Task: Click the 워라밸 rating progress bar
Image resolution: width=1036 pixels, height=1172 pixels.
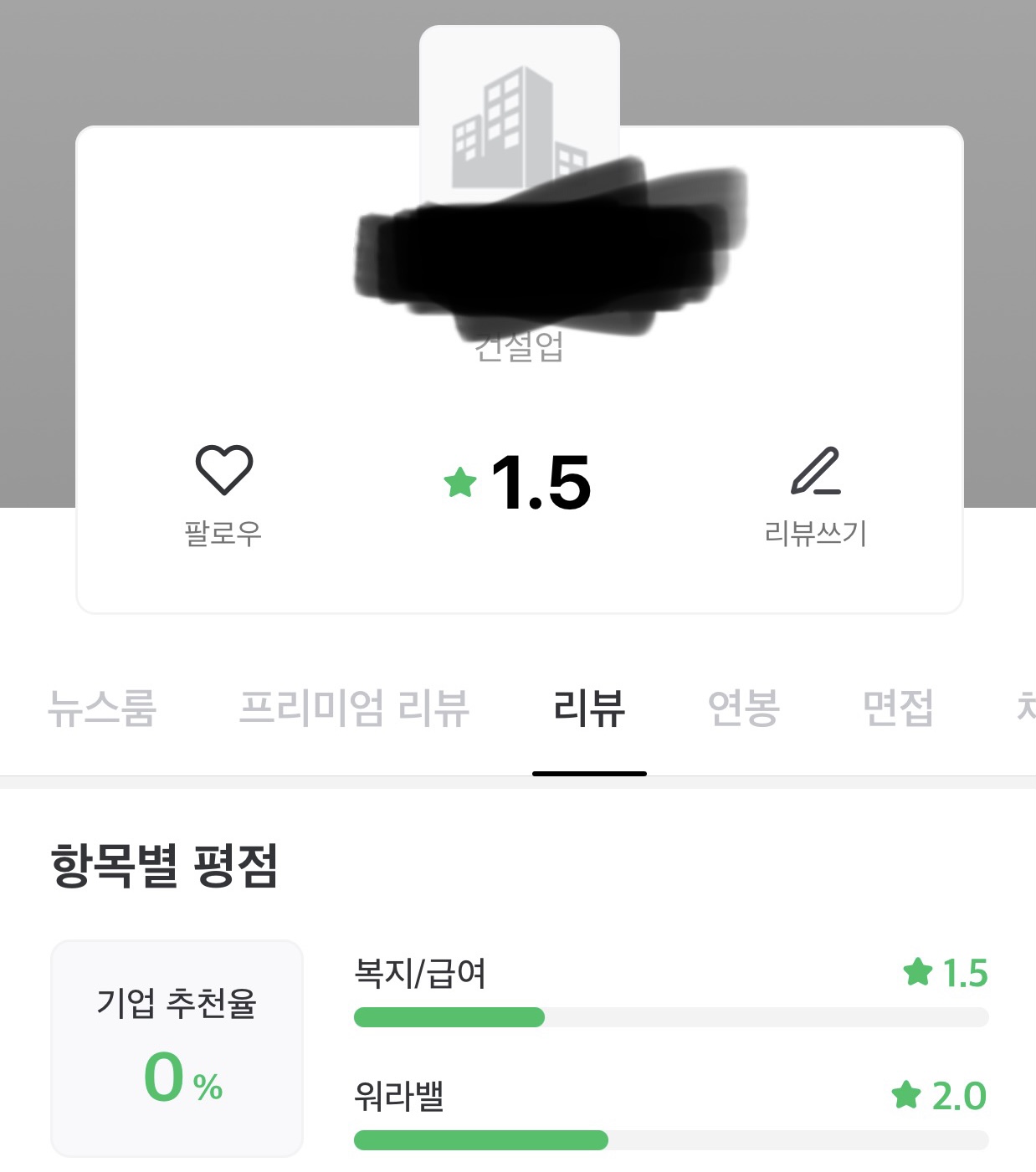Action: coord(671,1140)
